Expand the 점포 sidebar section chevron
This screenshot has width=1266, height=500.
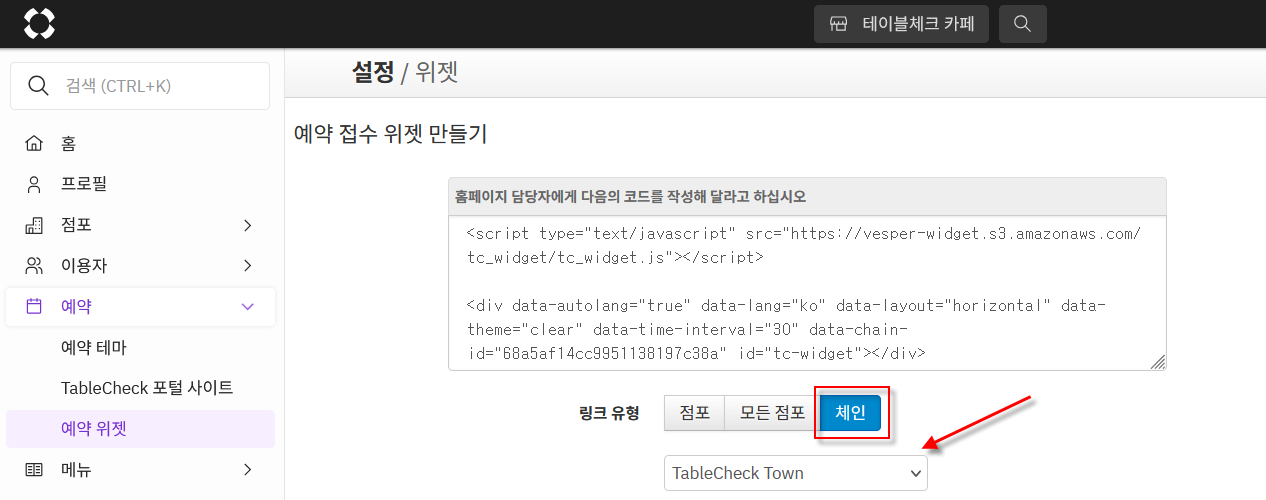tap(248, 225)
